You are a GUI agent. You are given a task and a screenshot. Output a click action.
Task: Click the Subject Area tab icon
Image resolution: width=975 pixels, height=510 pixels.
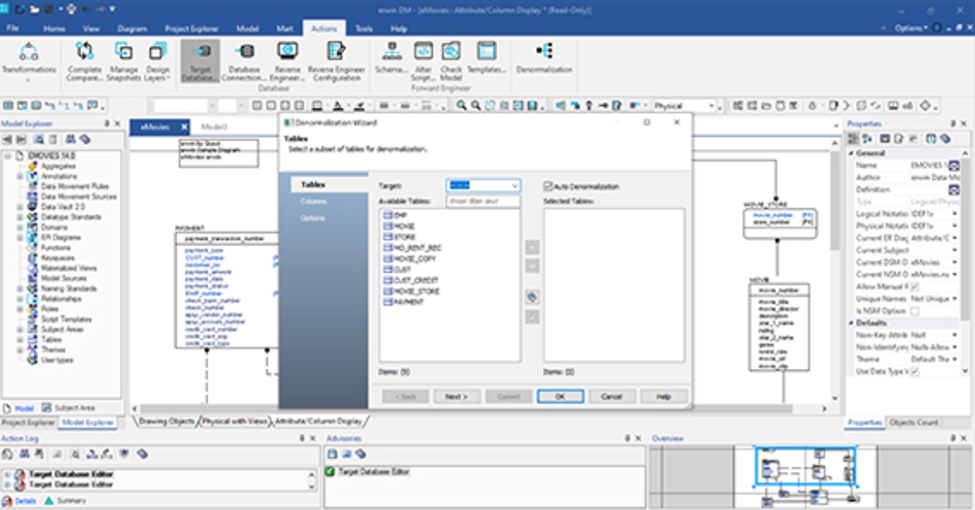pos(47,408)
